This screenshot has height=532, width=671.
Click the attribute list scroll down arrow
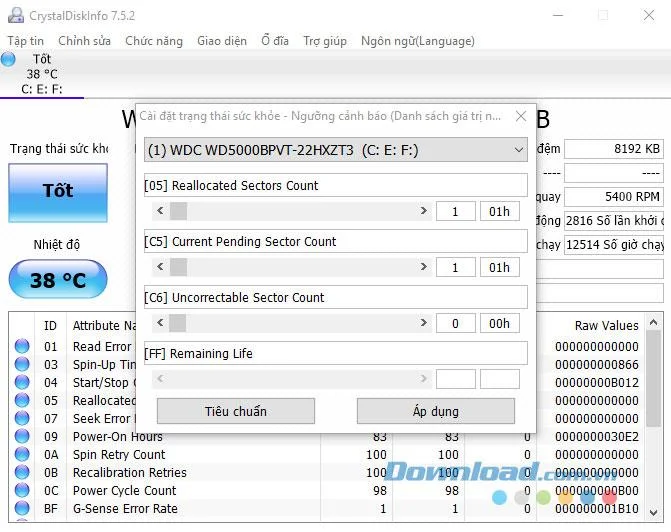(x=653, y=512)
